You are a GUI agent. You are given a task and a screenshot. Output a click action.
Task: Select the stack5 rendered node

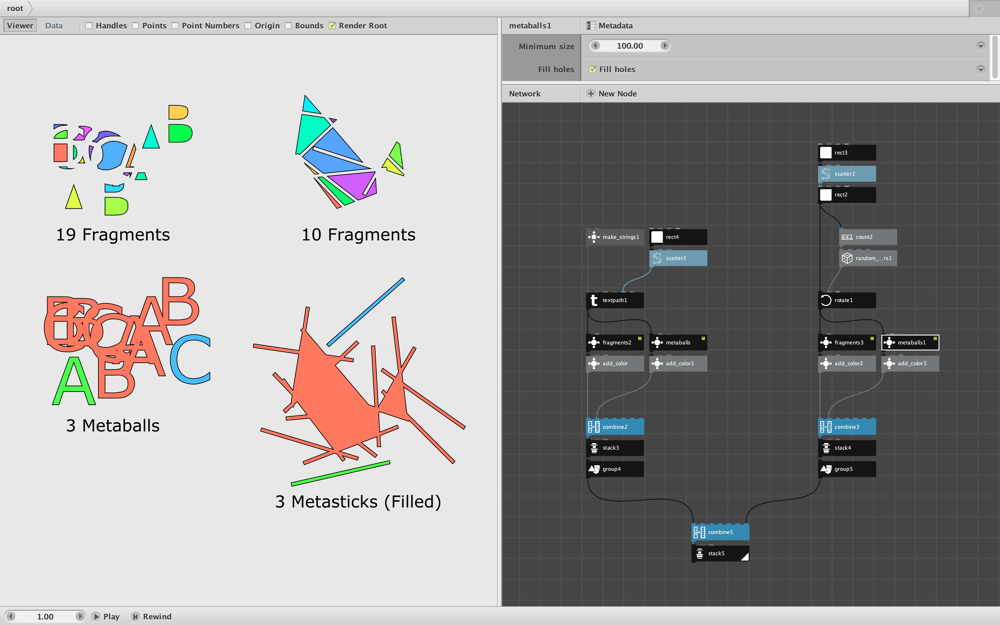(720, 554)
